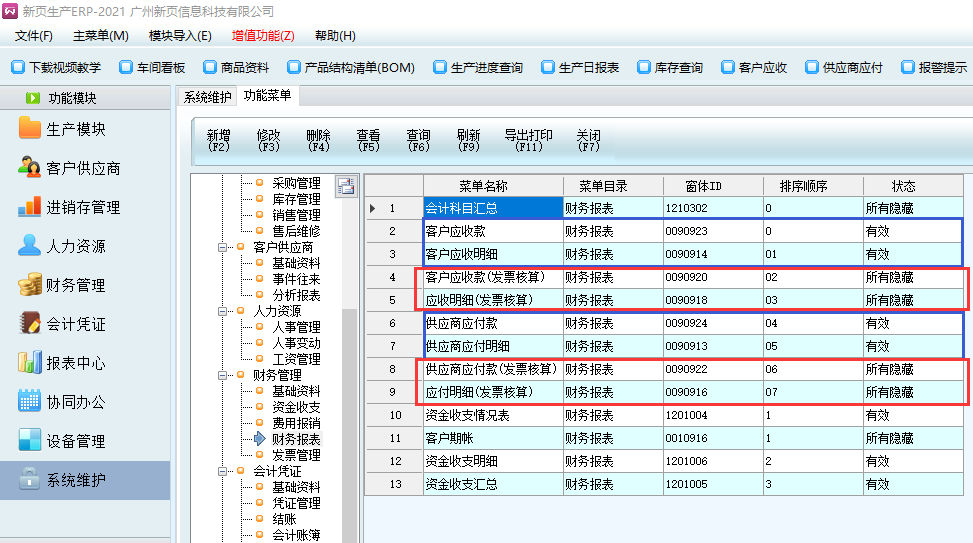Open the 生产模块 folder icon
973x543 pixels.
click(29, 128)
